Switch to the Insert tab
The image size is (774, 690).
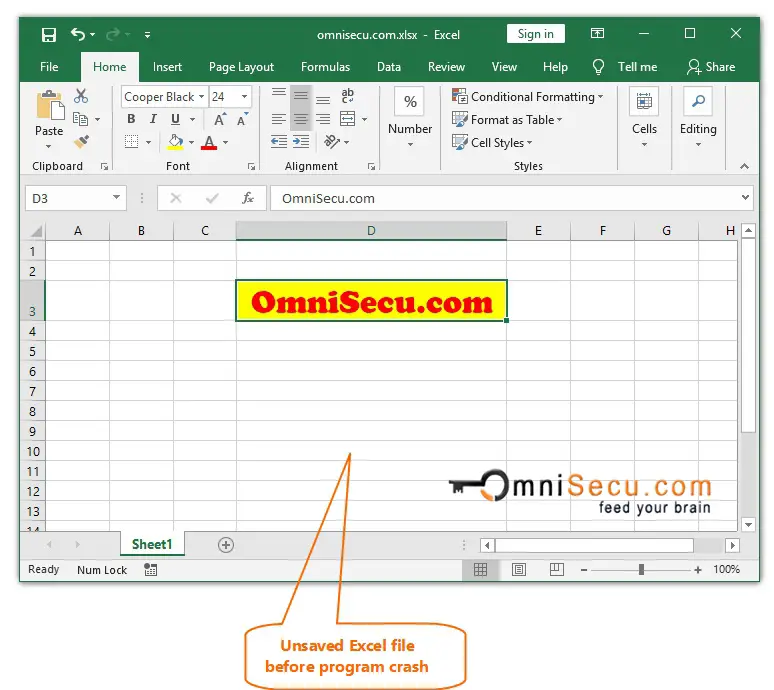point(167,67)
